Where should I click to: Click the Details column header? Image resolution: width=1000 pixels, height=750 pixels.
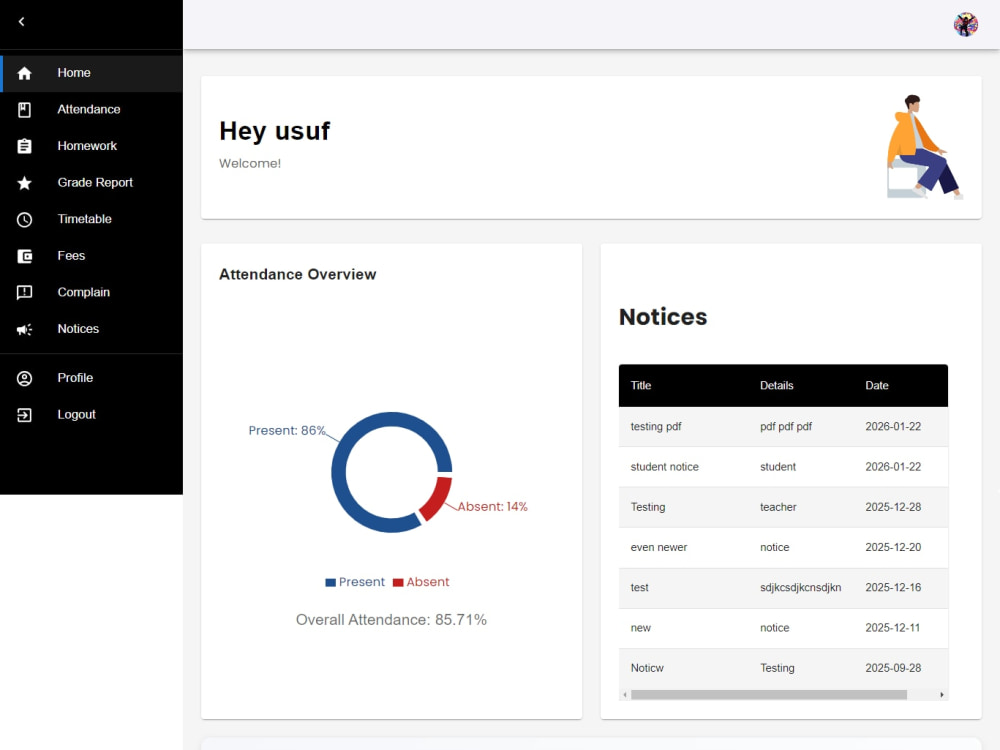coord(776,385)
